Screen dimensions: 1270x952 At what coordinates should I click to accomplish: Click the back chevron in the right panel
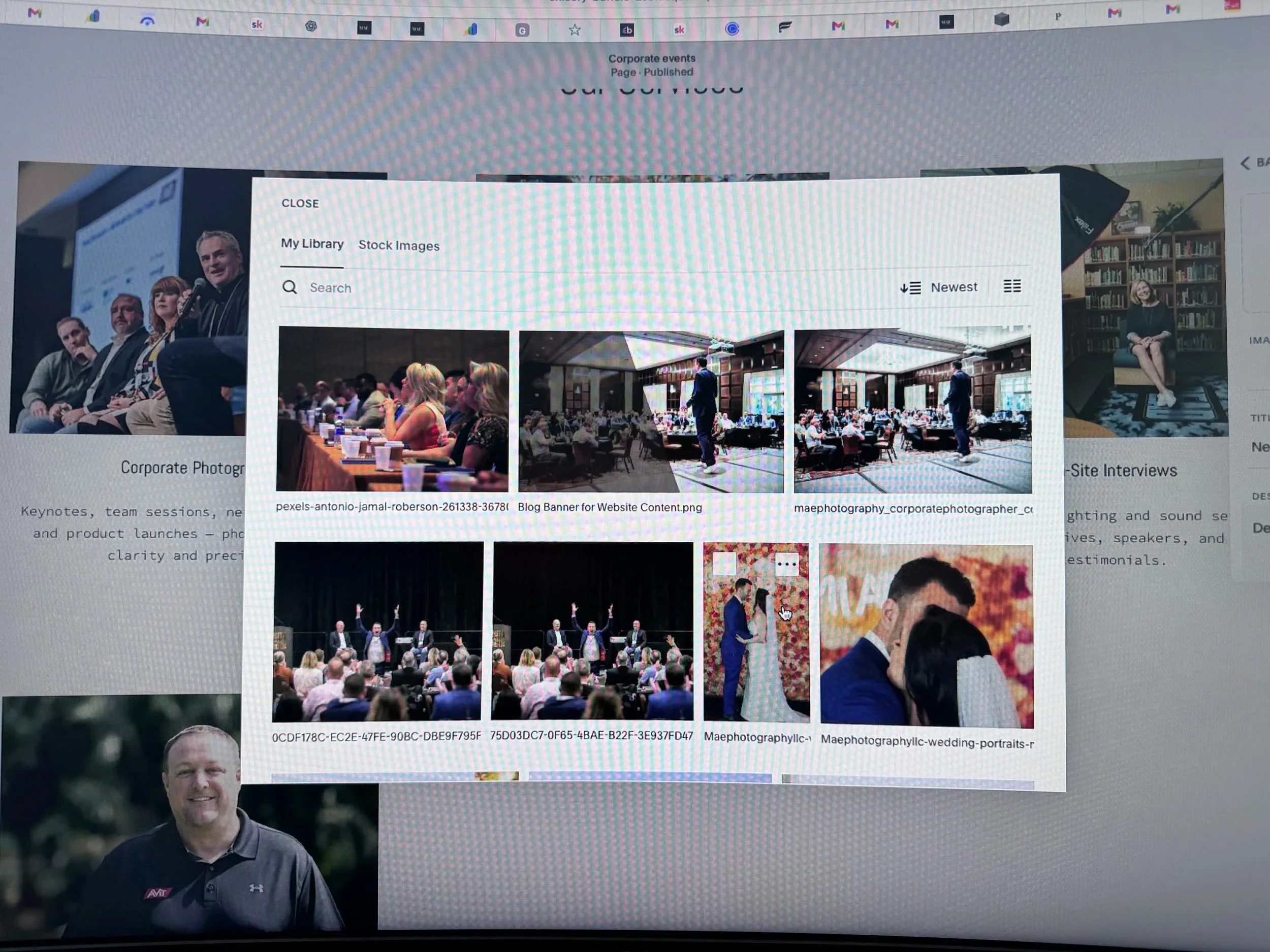[x=1245, y=163]
